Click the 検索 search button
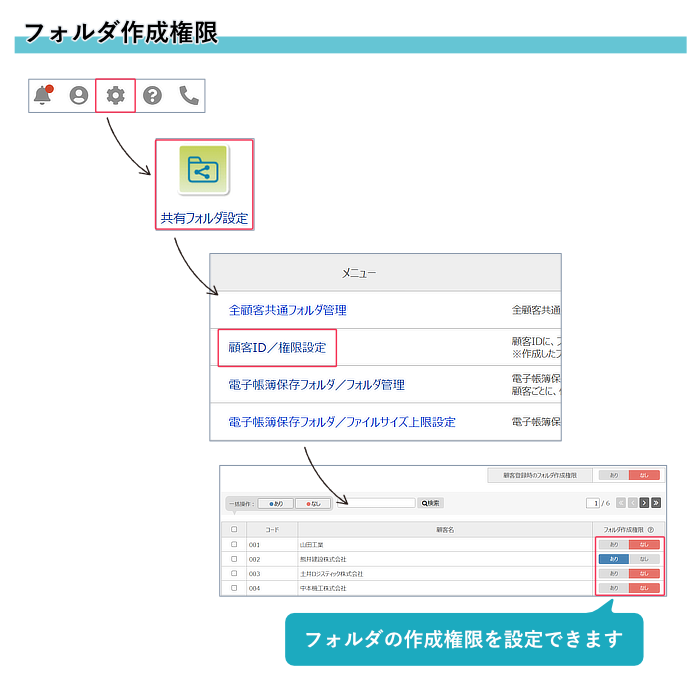 [x=430, y=503]
